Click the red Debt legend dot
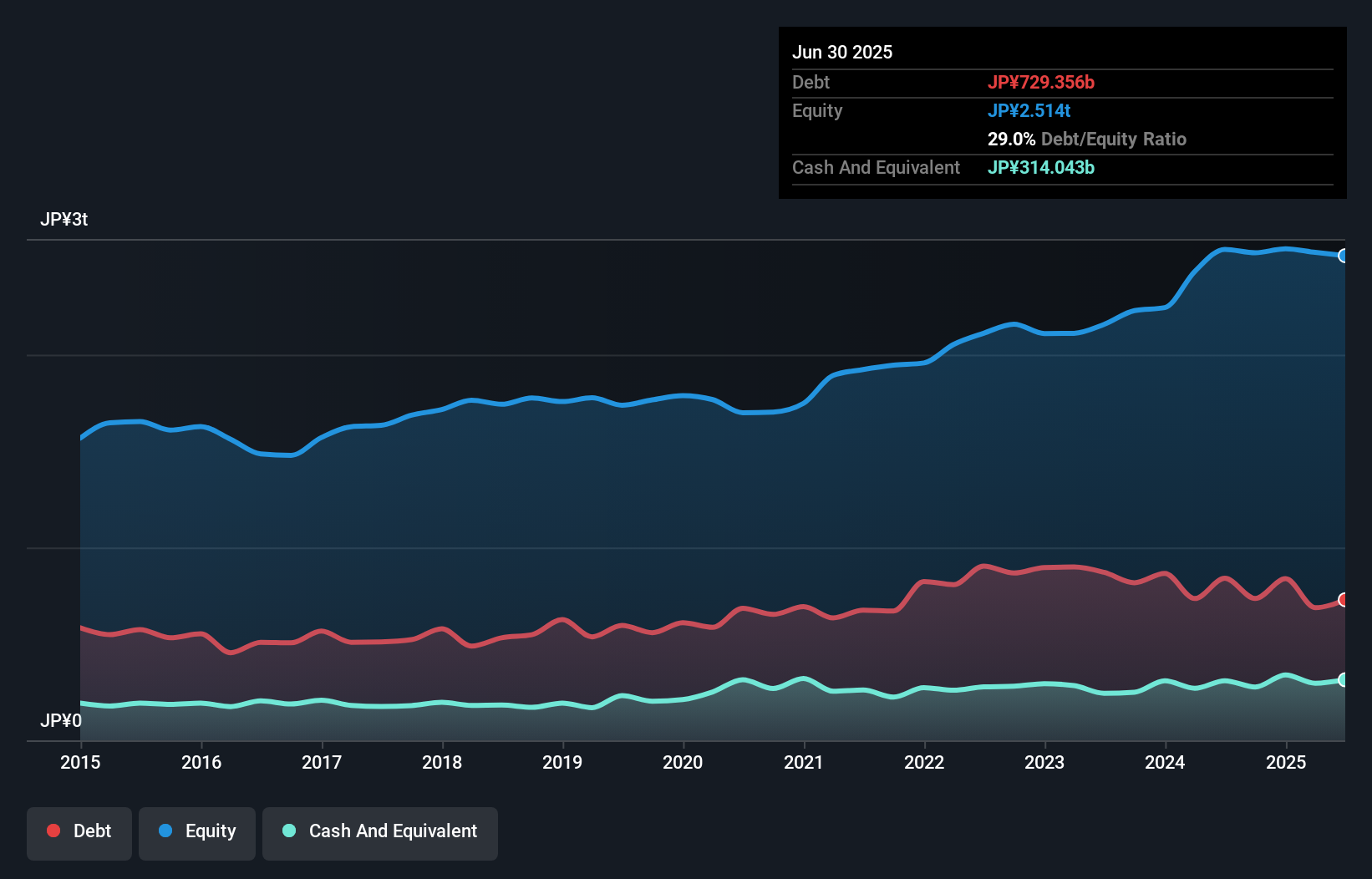 52,831
